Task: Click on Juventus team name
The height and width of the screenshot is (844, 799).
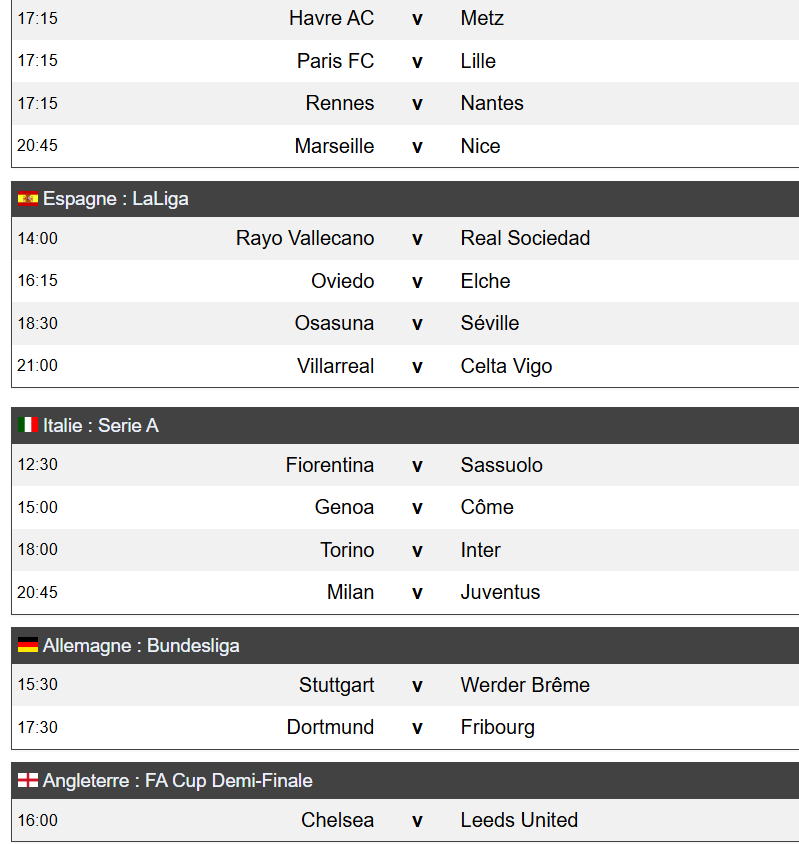Action: pos(500,592)
